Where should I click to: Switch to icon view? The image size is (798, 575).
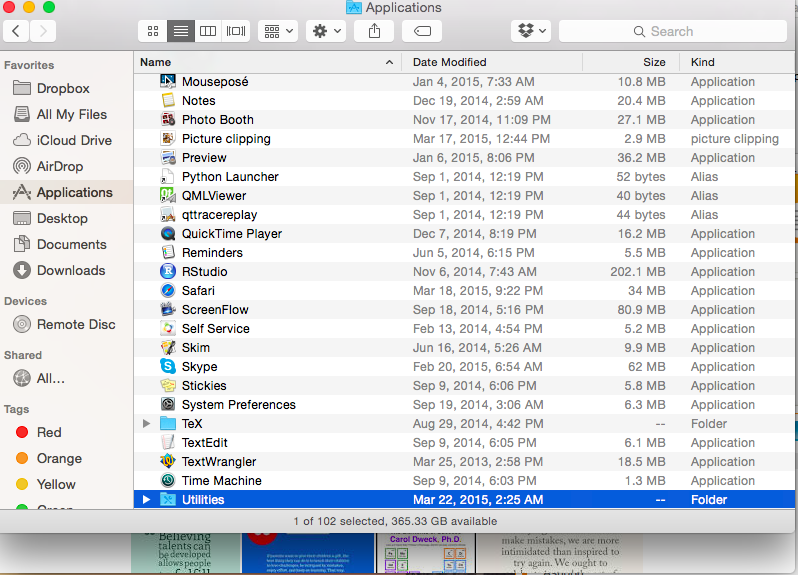(x=153, y=32)
